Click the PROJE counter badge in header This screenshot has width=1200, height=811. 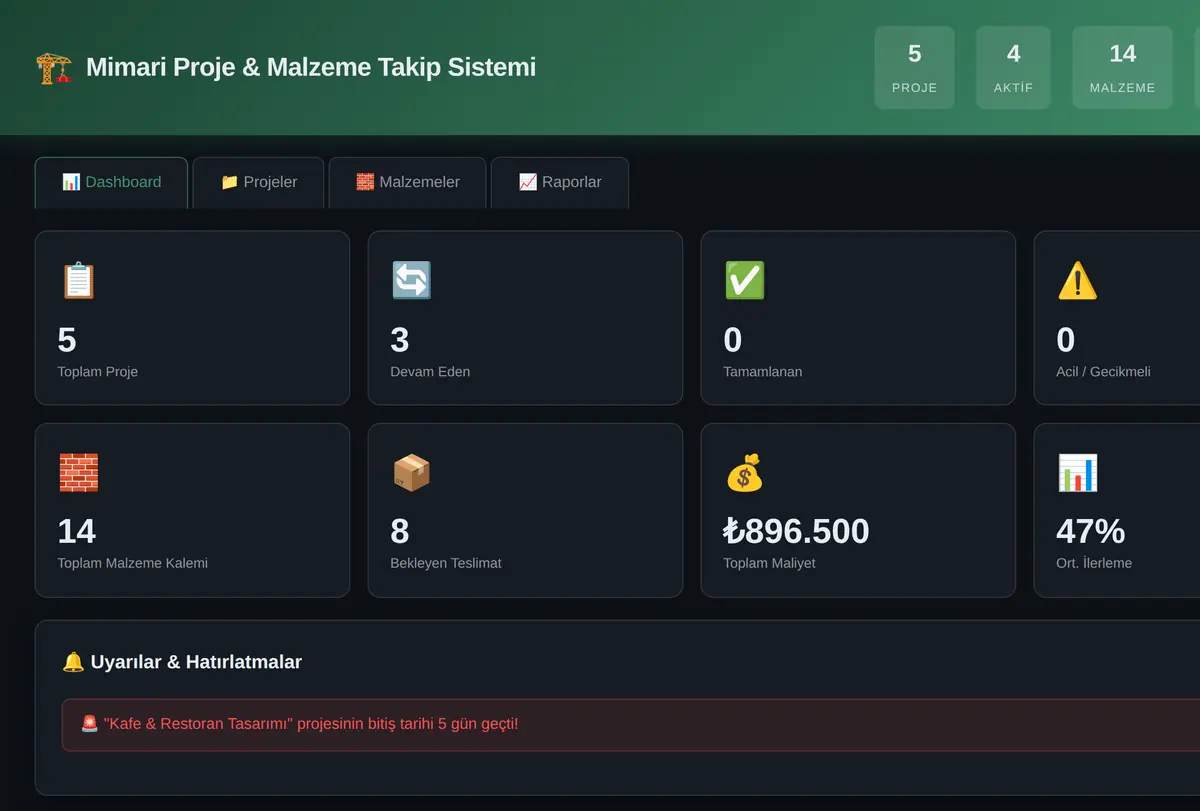coord(914,67)
